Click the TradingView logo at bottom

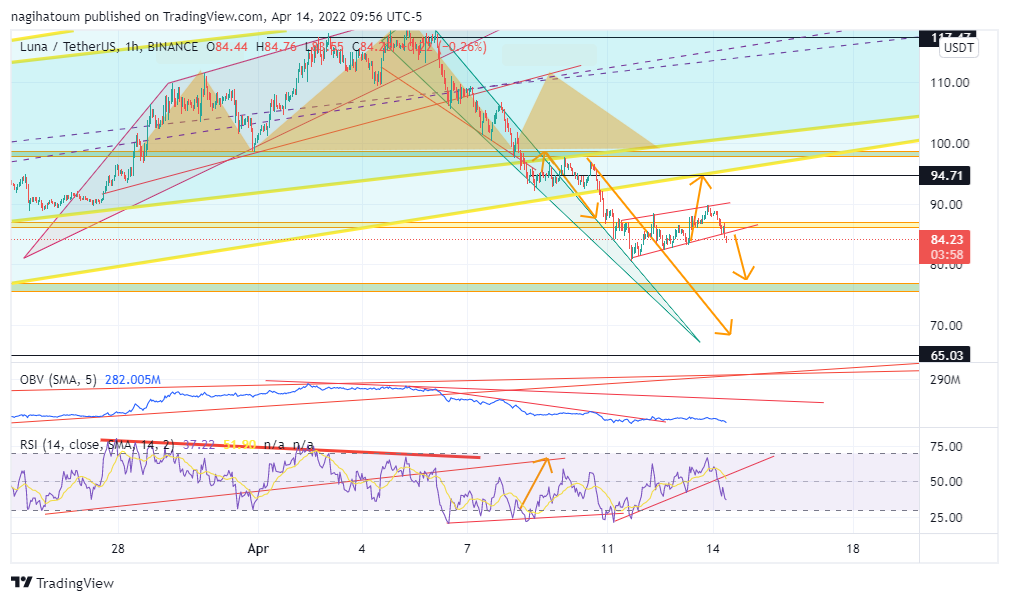point(62,583)
